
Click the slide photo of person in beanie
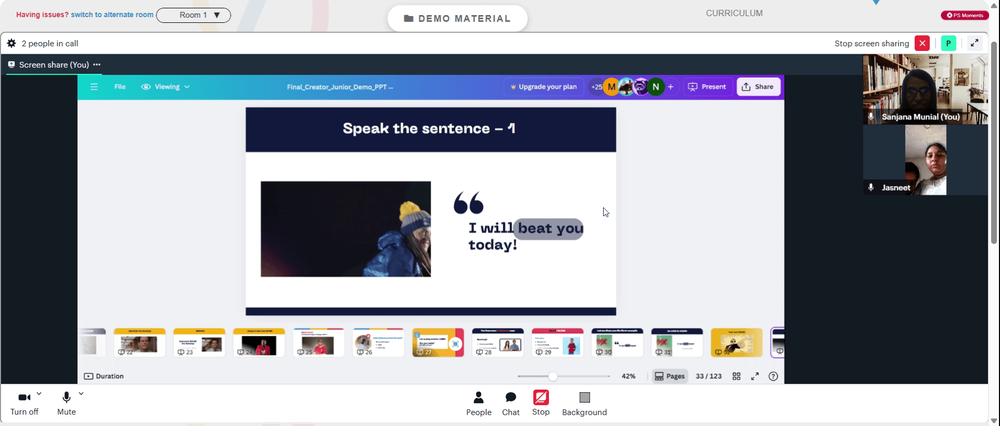coord(346,229)
